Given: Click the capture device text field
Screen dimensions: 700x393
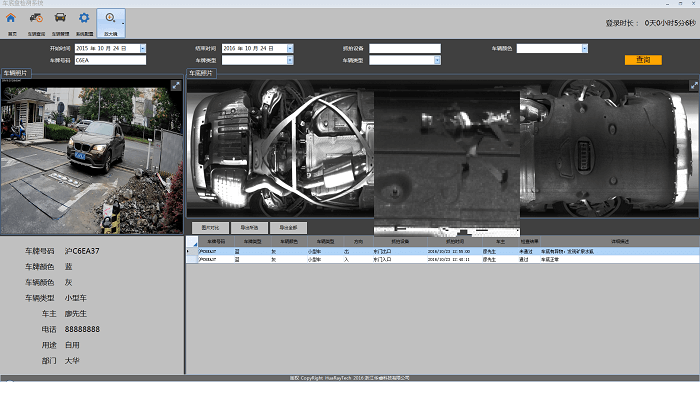Looking at the screenshot, I should pyautogui.click(x=405, y=48).
